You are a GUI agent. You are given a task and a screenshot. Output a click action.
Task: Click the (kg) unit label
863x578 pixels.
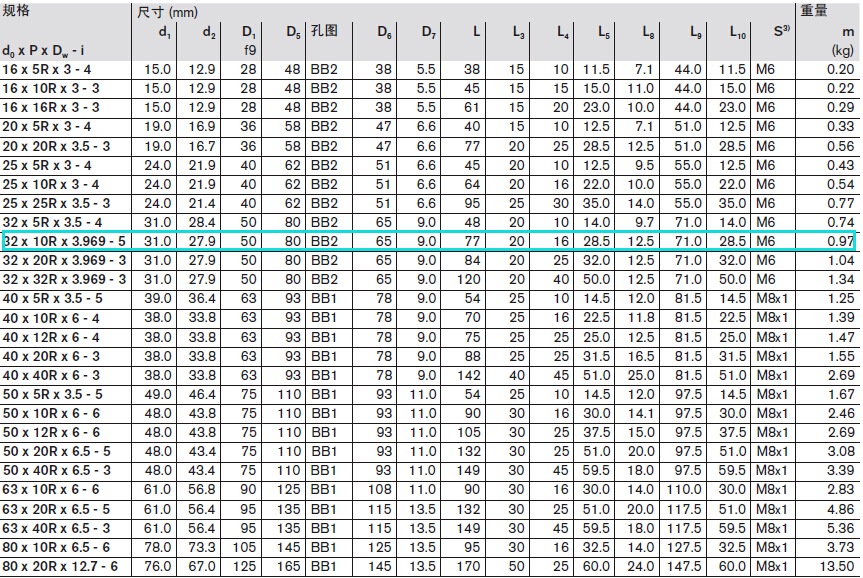(842, 49)
